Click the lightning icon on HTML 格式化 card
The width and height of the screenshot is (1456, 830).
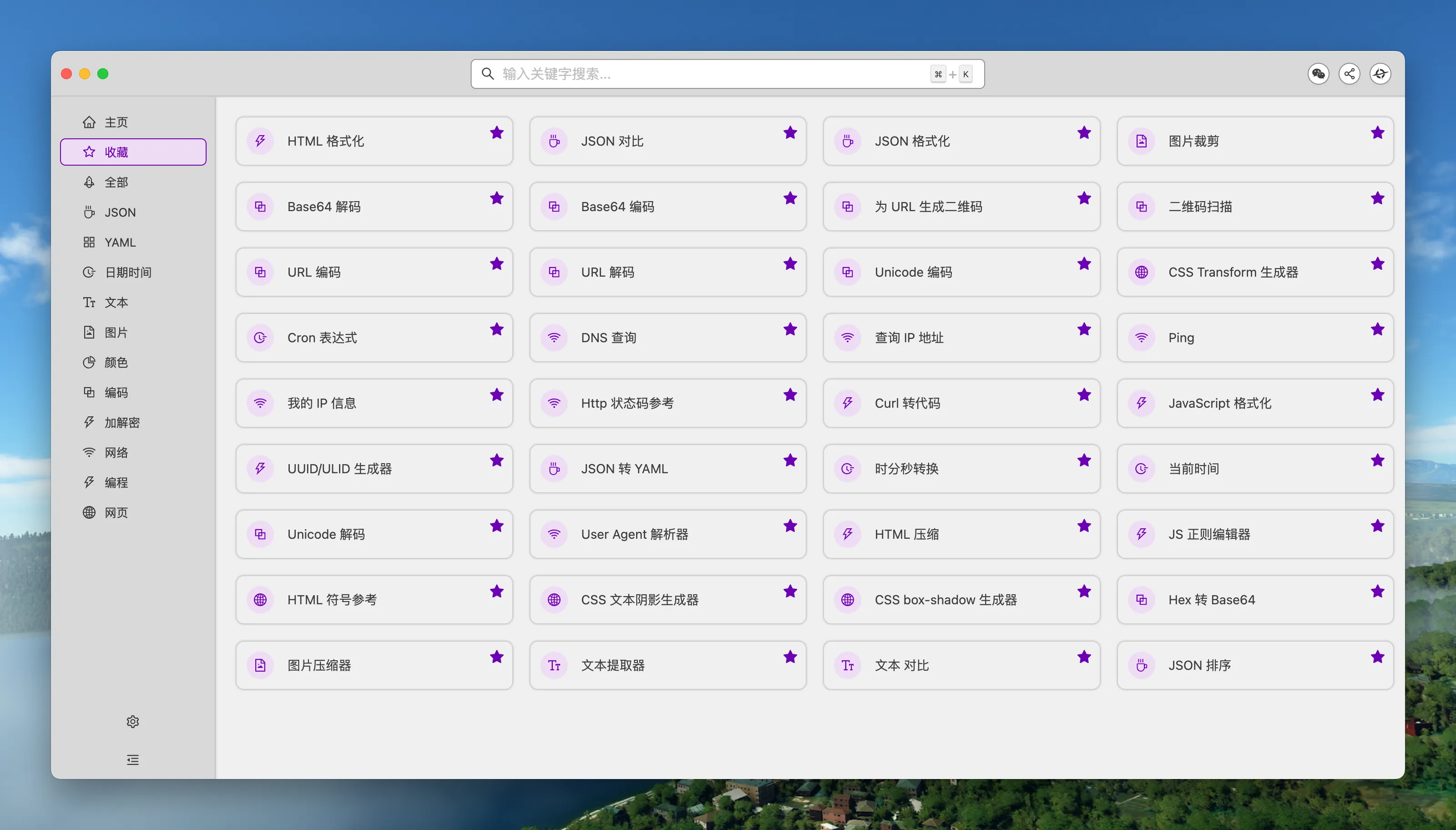tap(260, 141)
